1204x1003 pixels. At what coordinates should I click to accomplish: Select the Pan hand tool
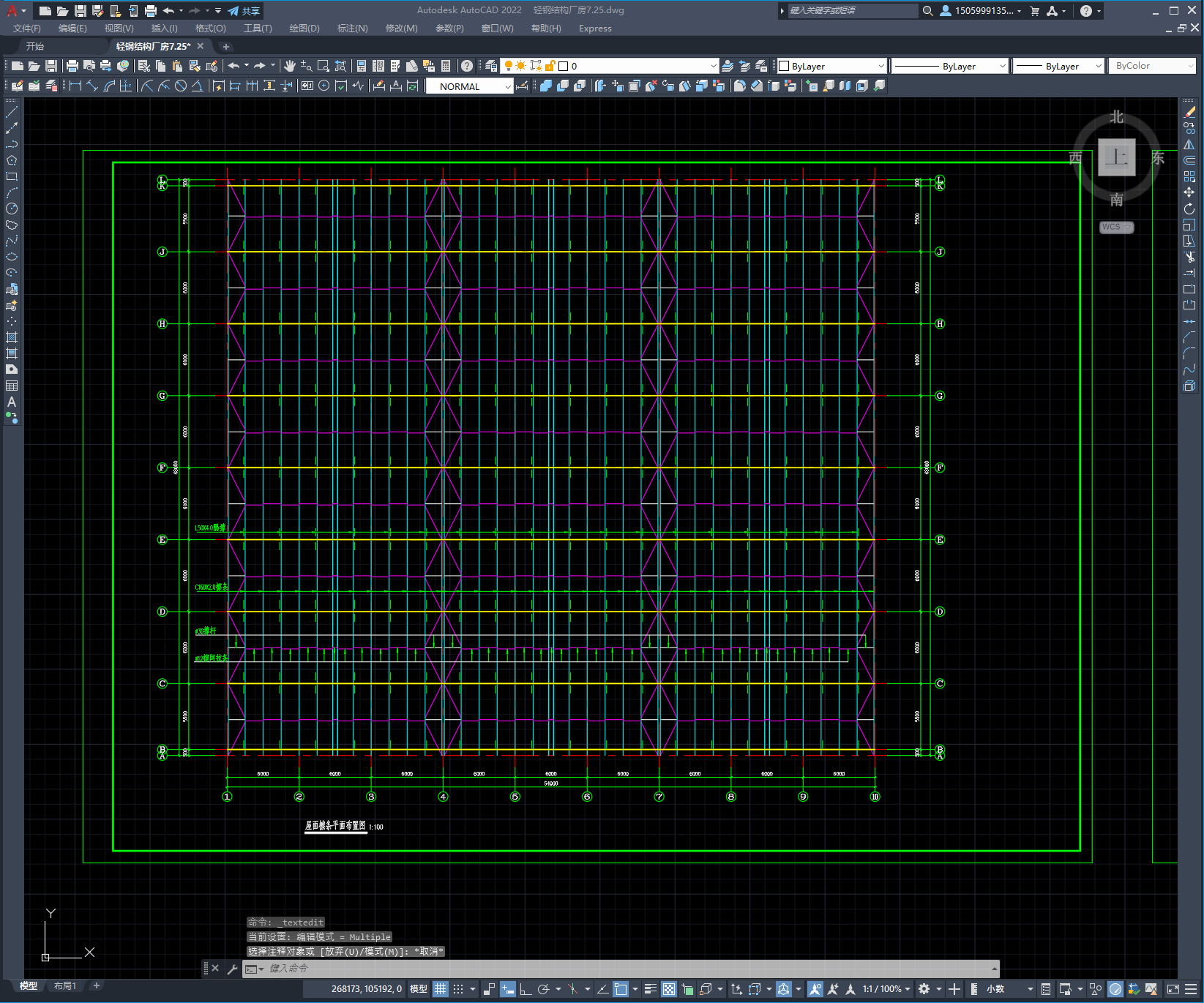[x=290, y=66]
